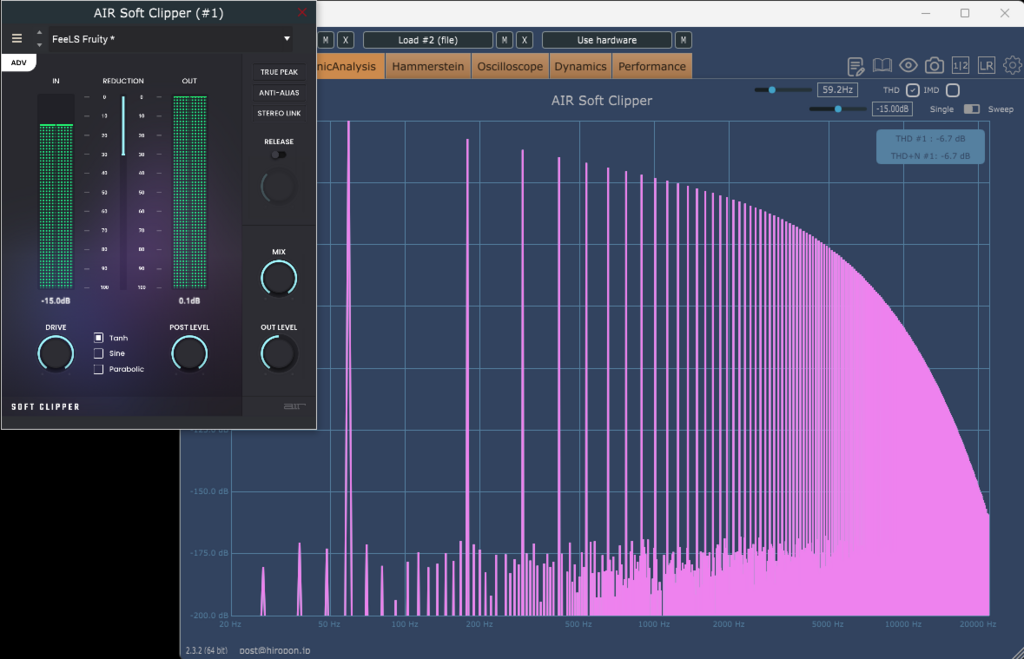The width and height of the screenshot is (1024, 659).
Task: Open the manual book icon
Action: tap(882, 65)
